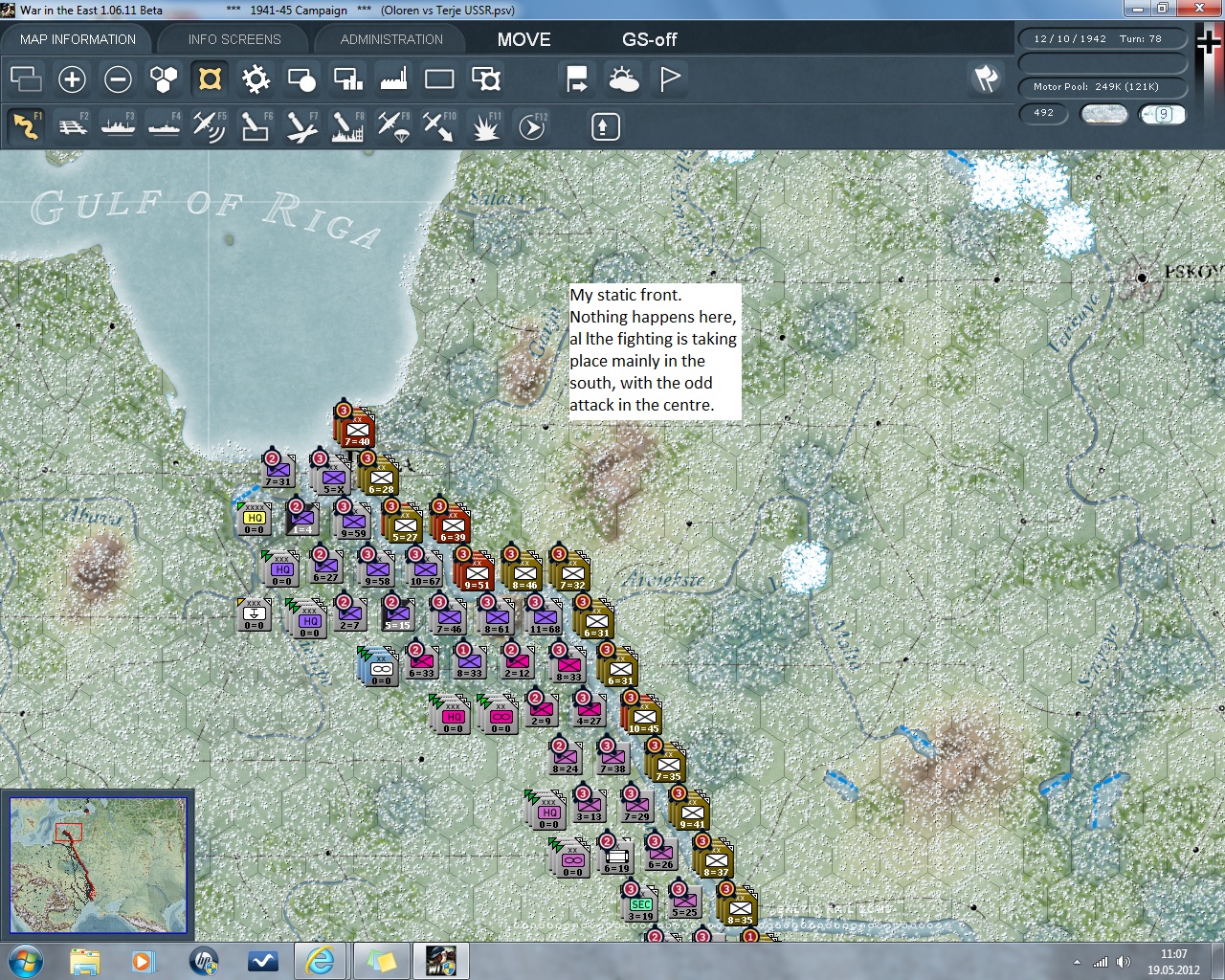Screen dimensions: 1225x980
Task: Open Internet Explorer from the taskbar
Action: 320,960
